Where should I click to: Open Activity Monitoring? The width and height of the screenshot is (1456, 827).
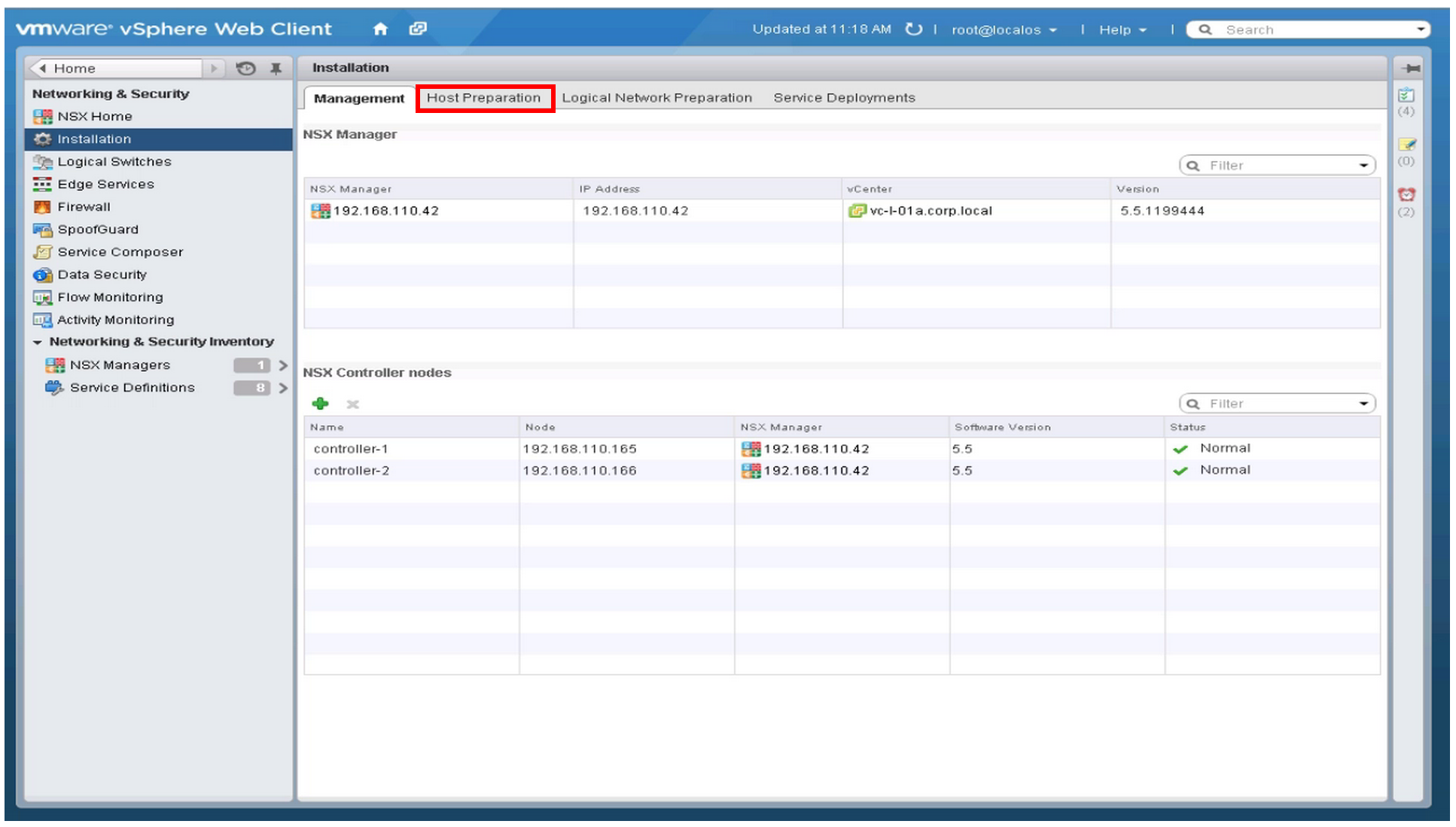coord(115,320)
